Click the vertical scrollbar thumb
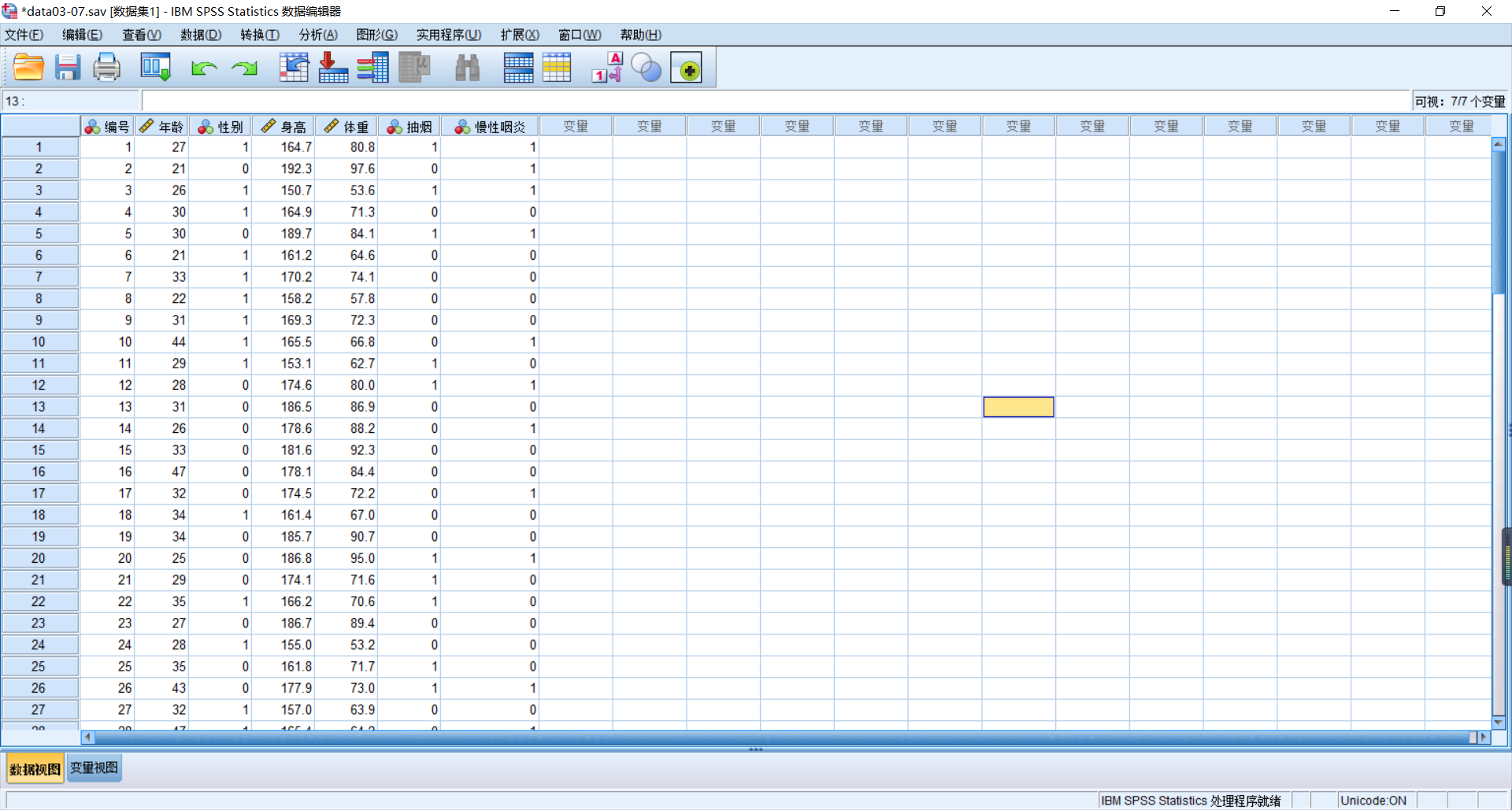The width and height of the screenshot is (1512, 810). coord(1499,222)
